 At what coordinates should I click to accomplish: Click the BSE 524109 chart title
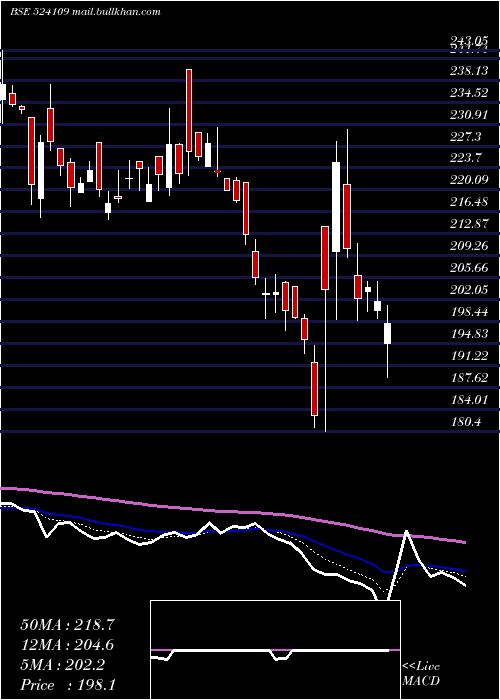point(39,12)
